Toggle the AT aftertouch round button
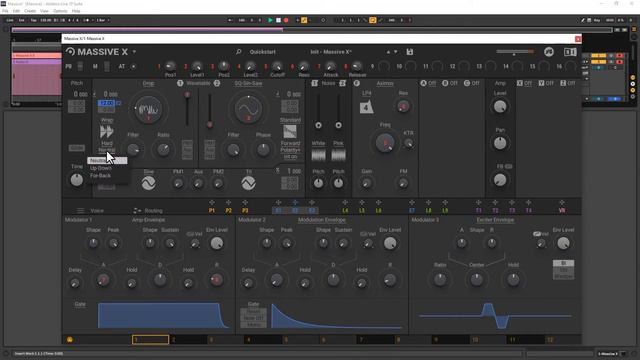Screen dimensions: 640x360 tap(133, 67)
